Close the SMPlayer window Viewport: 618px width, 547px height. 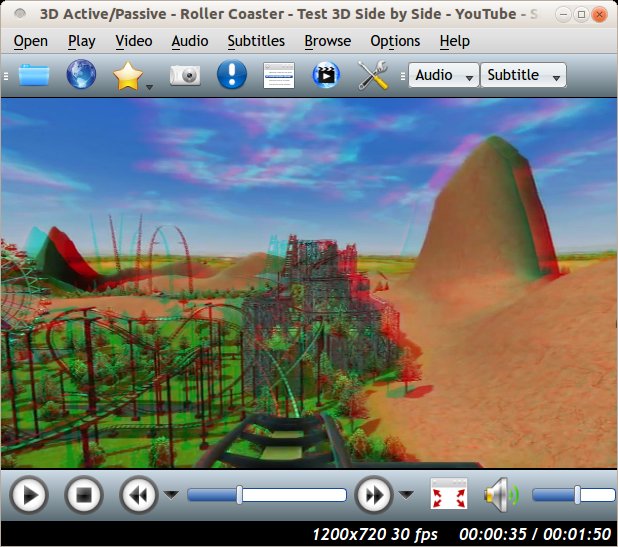pos(599,15)
